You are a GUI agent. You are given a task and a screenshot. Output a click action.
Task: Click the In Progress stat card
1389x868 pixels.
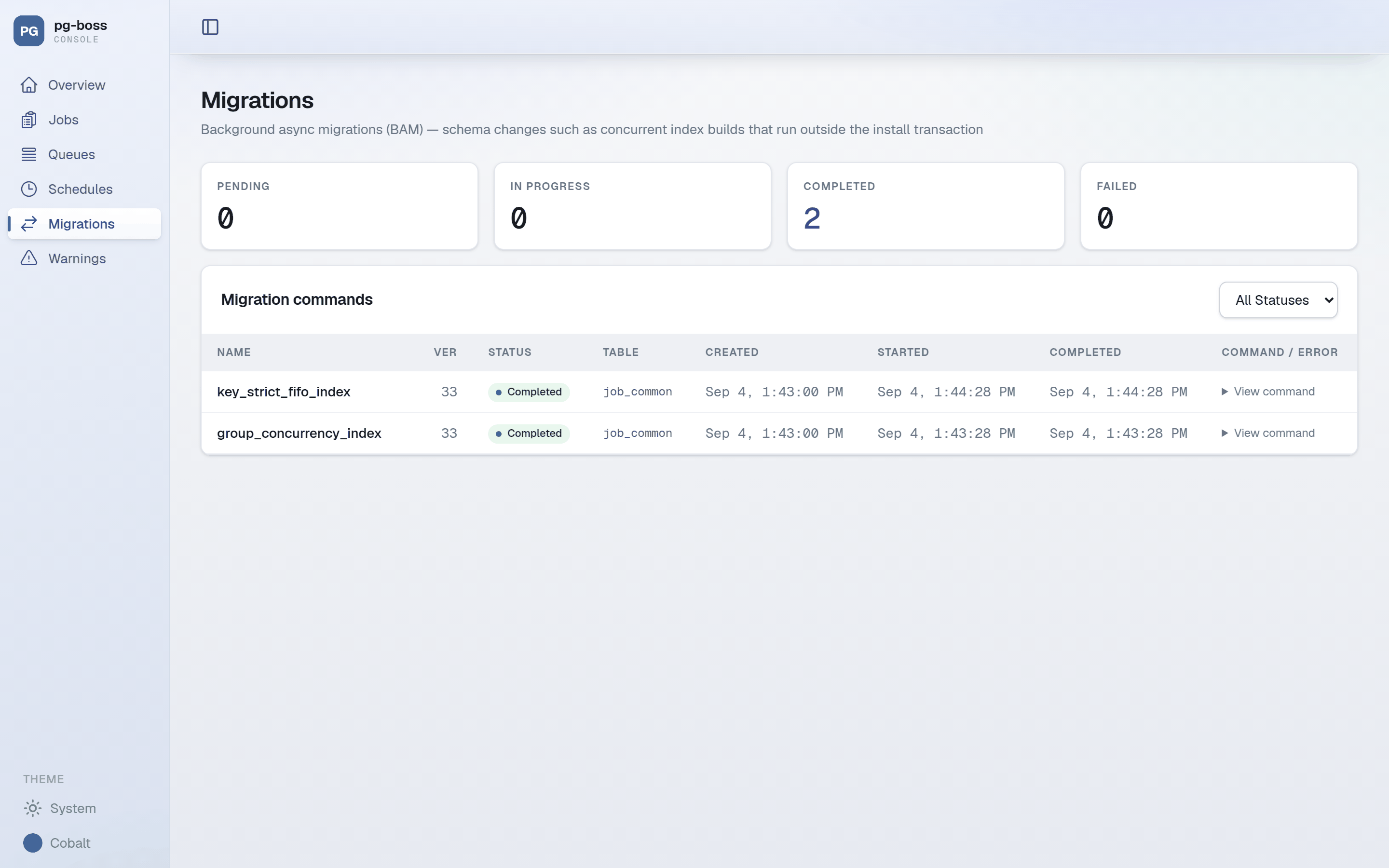pos(632,206)
